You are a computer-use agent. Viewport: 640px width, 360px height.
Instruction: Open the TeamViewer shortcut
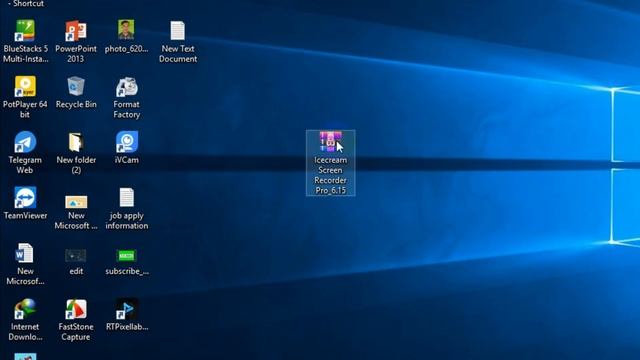coord(25,198)
